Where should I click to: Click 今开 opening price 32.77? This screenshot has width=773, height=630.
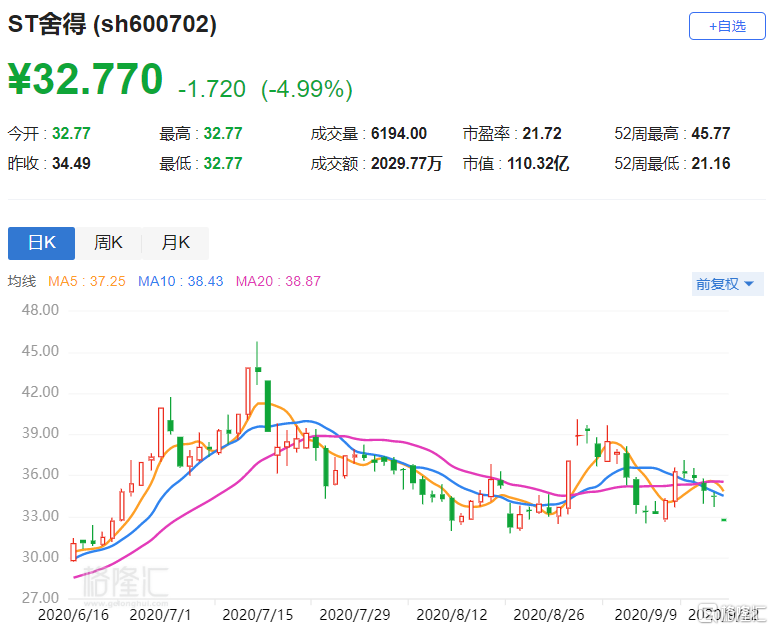71,134
